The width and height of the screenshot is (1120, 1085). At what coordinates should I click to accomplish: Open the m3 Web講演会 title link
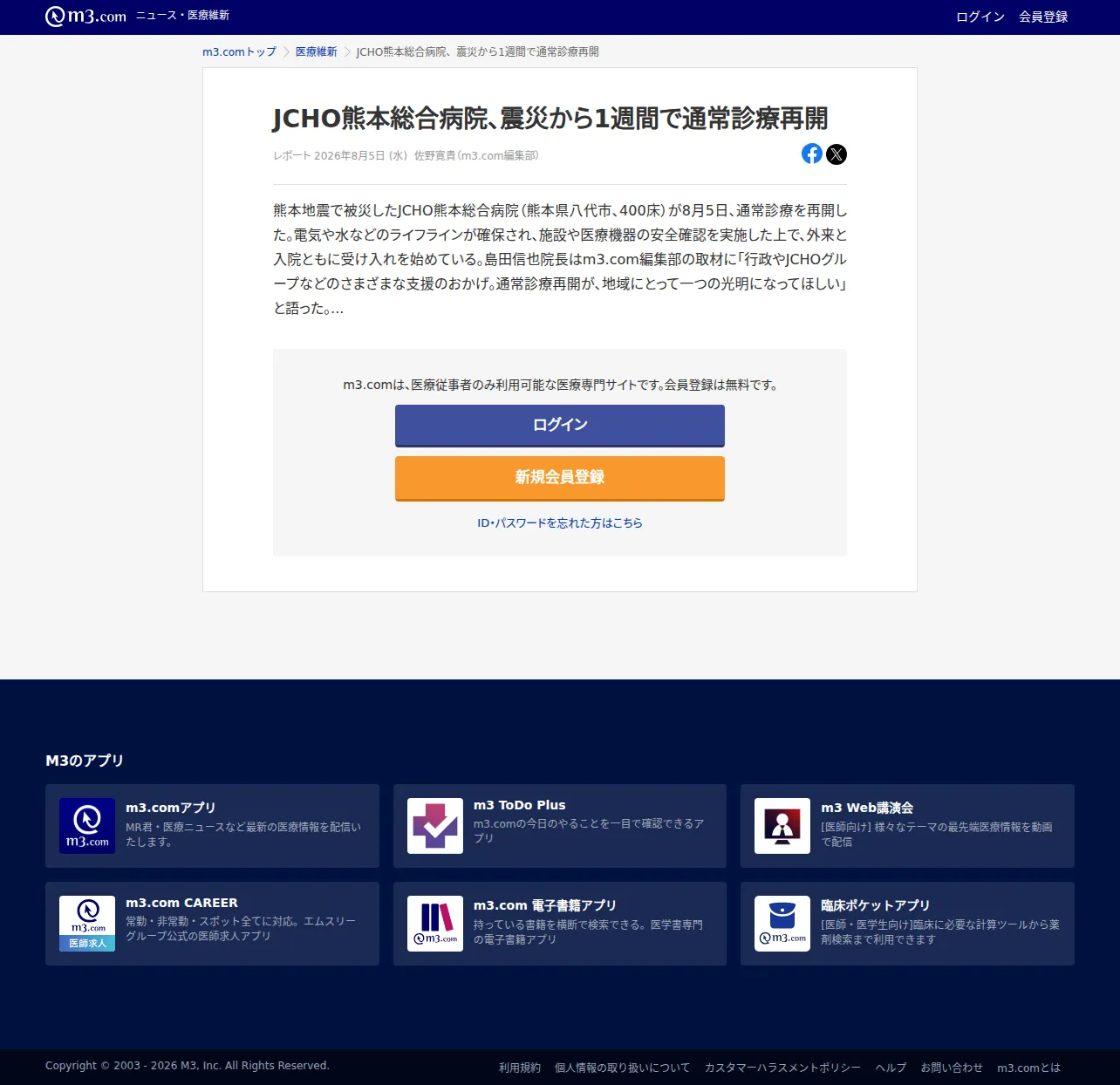[x=867, y=808]
